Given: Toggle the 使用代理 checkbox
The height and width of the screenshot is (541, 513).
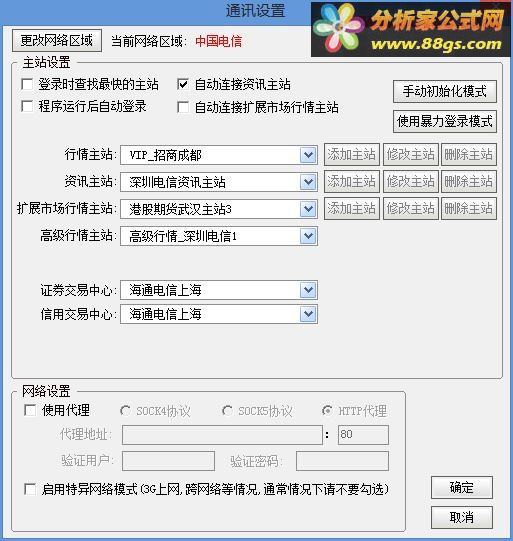Looking at the screenshot, I should [30, 410].
